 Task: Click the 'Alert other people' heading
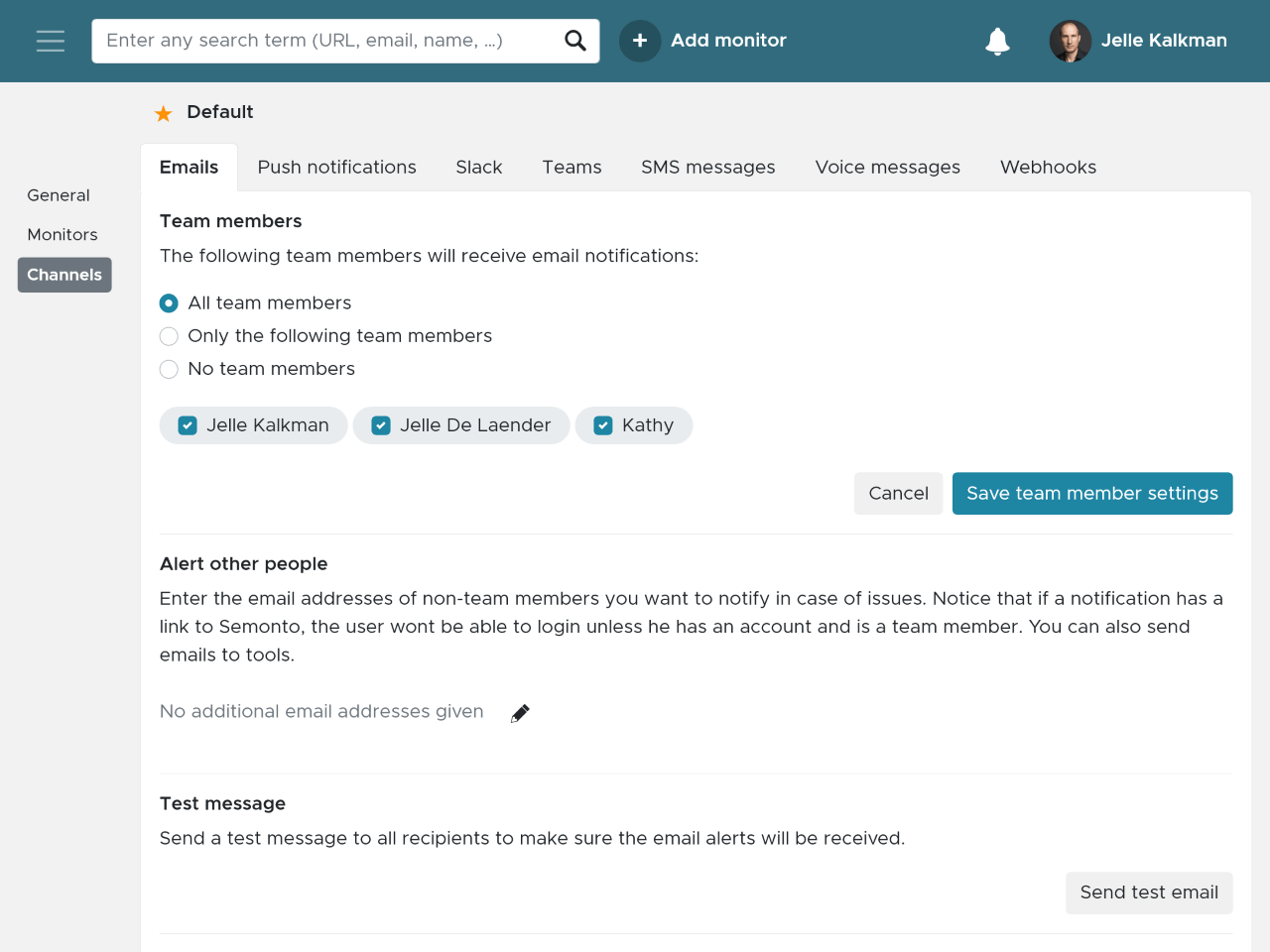pos(243,564)
